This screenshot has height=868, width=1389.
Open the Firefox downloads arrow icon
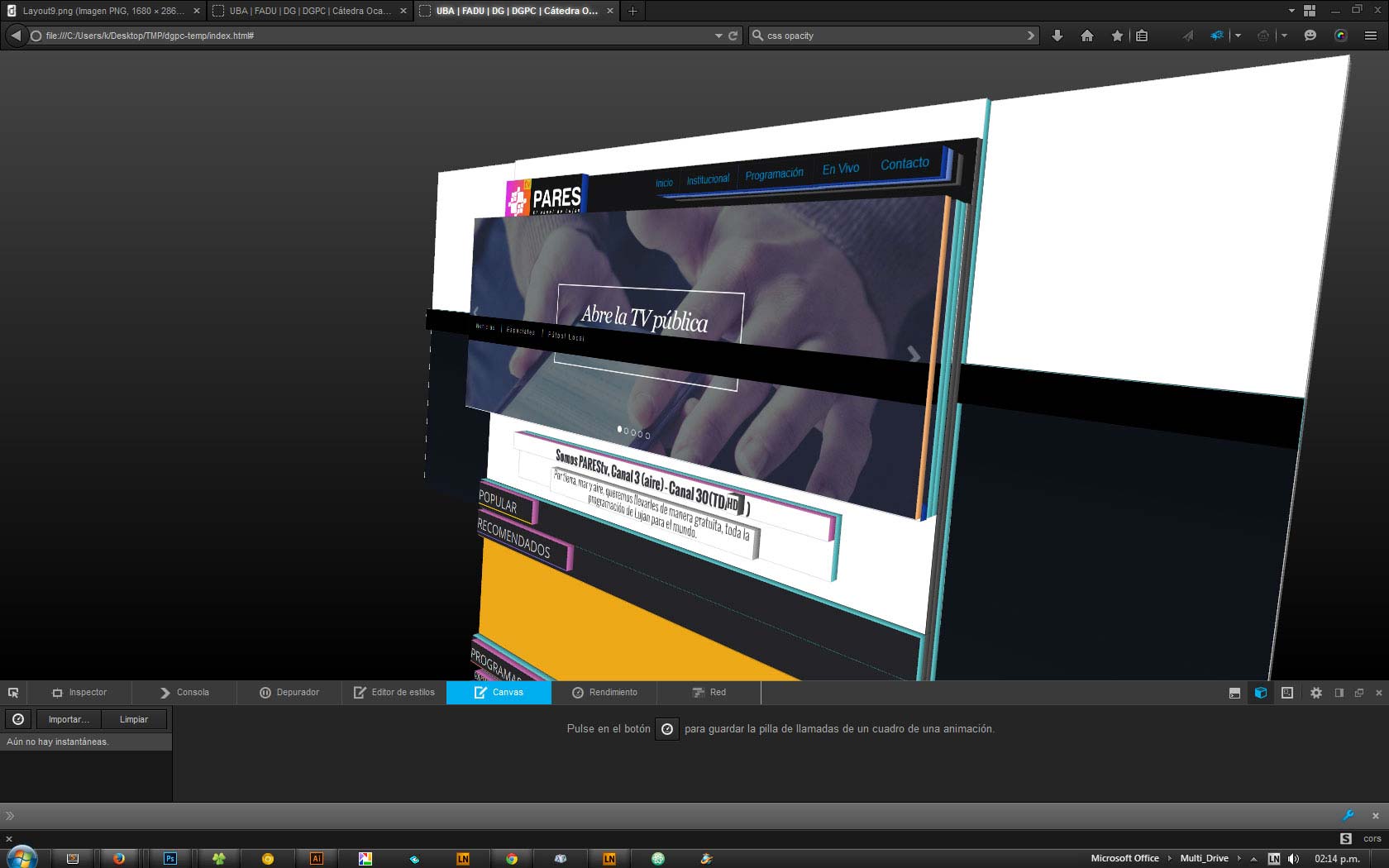coord(1057,36)
